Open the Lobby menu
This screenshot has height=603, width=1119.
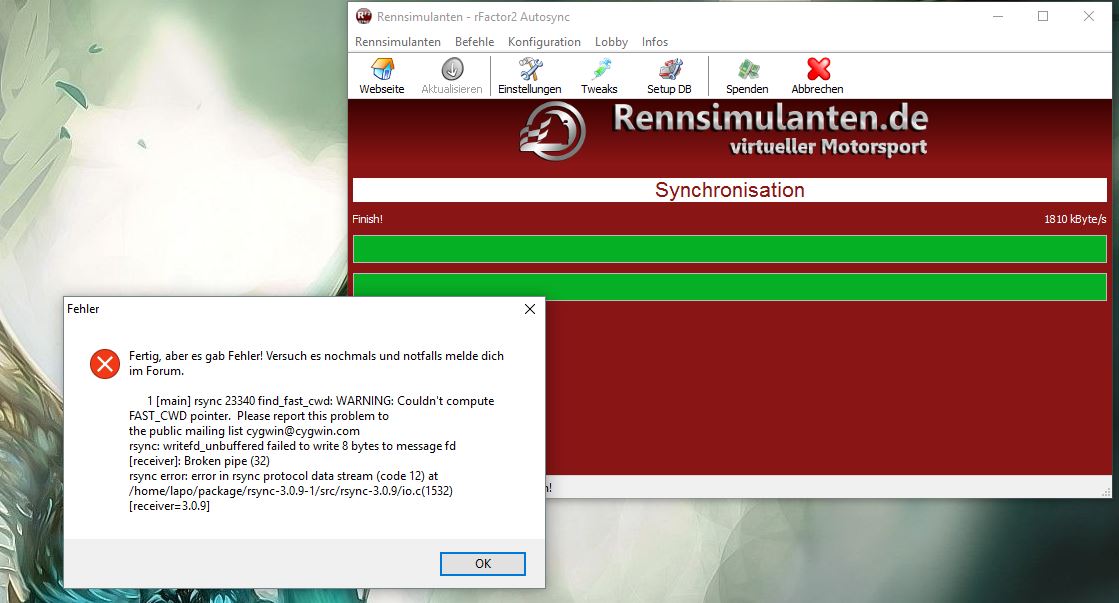[611, 42]
